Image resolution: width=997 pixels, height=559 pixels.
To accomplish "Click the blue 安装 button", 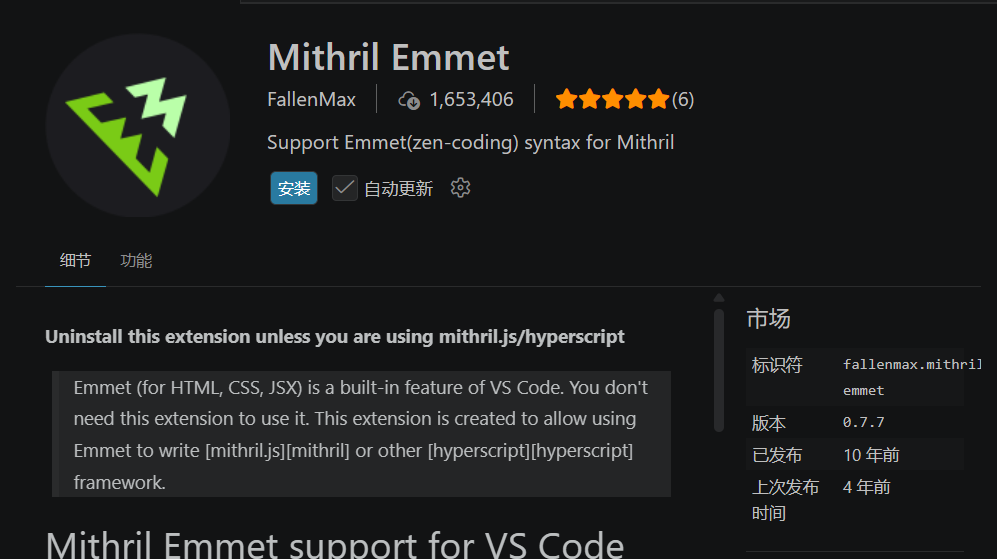I will [294, 188].
